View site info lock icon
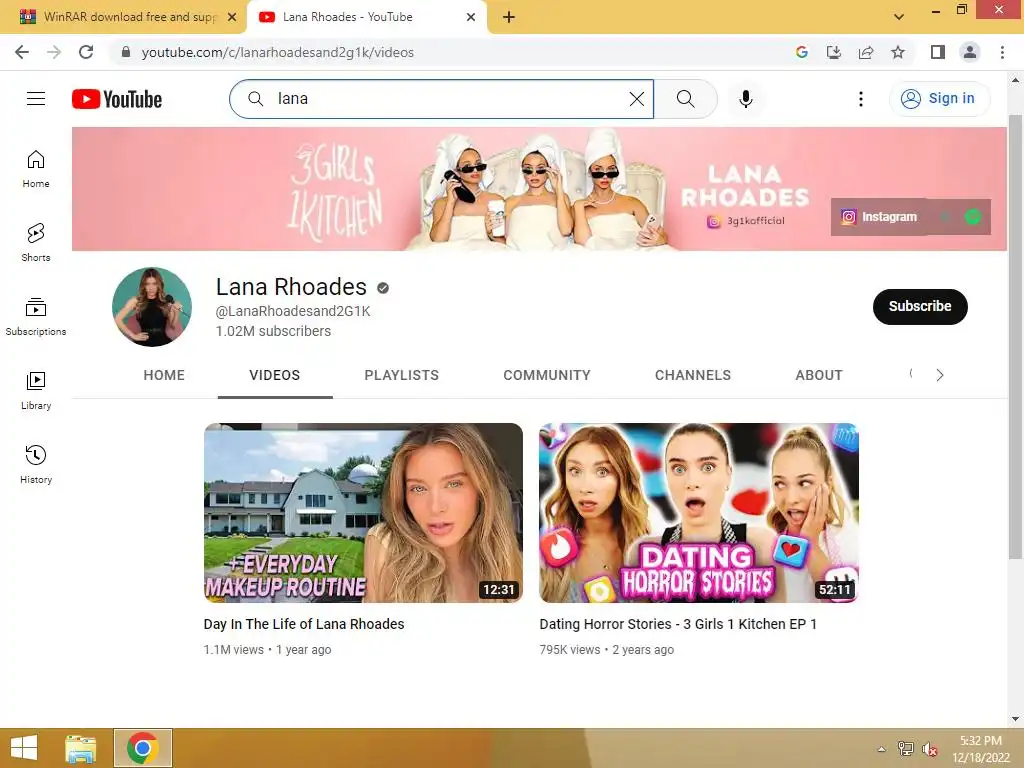This screenshot has width=1024, height=768. (126, 52)
